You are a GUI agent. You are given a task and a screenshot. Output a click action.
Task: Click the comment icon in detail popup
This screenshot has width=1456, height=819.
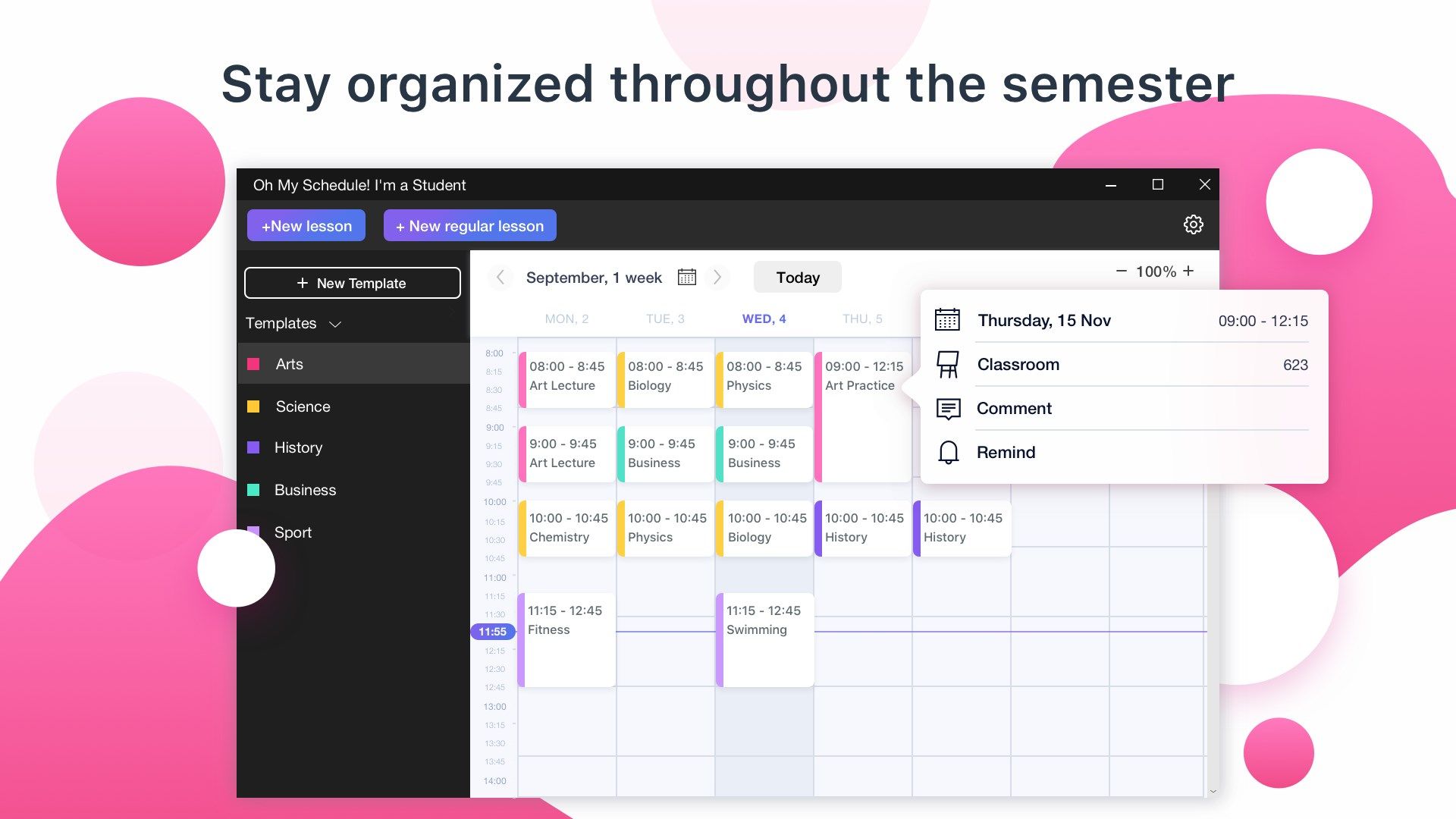(946, 408)
